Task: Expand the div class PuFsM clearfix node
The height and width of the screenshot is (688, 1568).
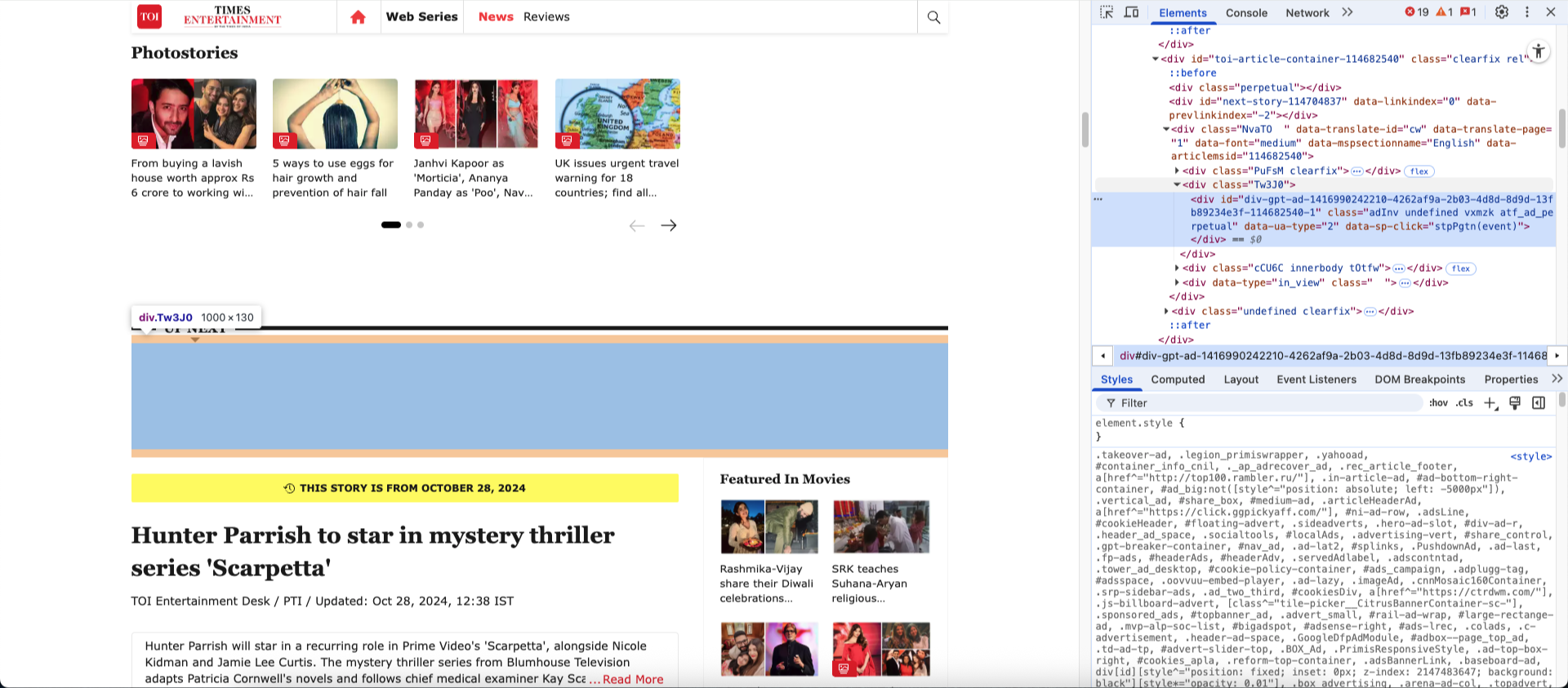Action: (1177, 171)
